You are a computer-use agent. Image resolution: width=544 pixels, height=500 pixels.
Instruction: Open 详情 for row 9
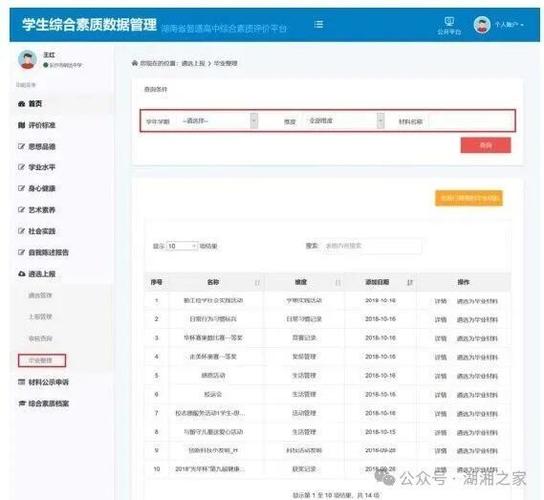(x=441, y=451)
